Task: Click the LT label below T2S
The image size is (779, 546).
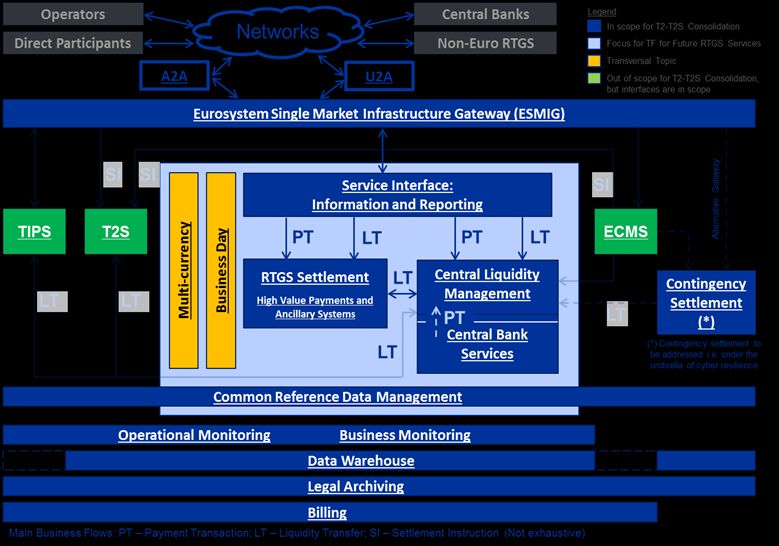Action: (x=134, y=302)
